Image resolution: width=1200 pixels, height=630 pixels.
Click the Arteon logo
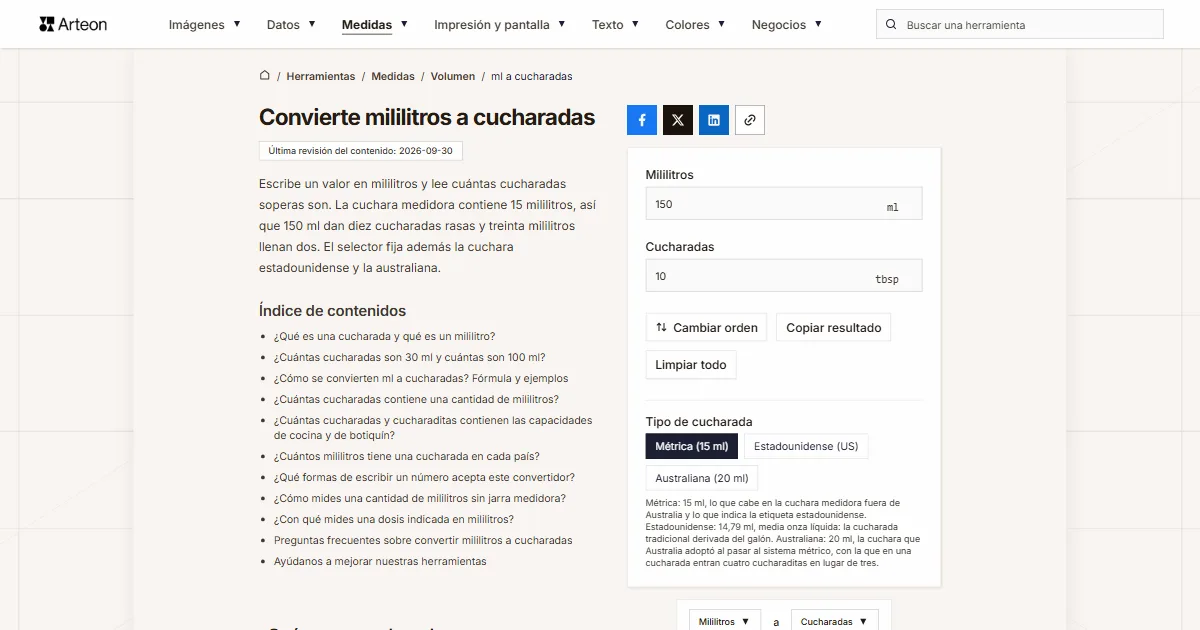73,24
